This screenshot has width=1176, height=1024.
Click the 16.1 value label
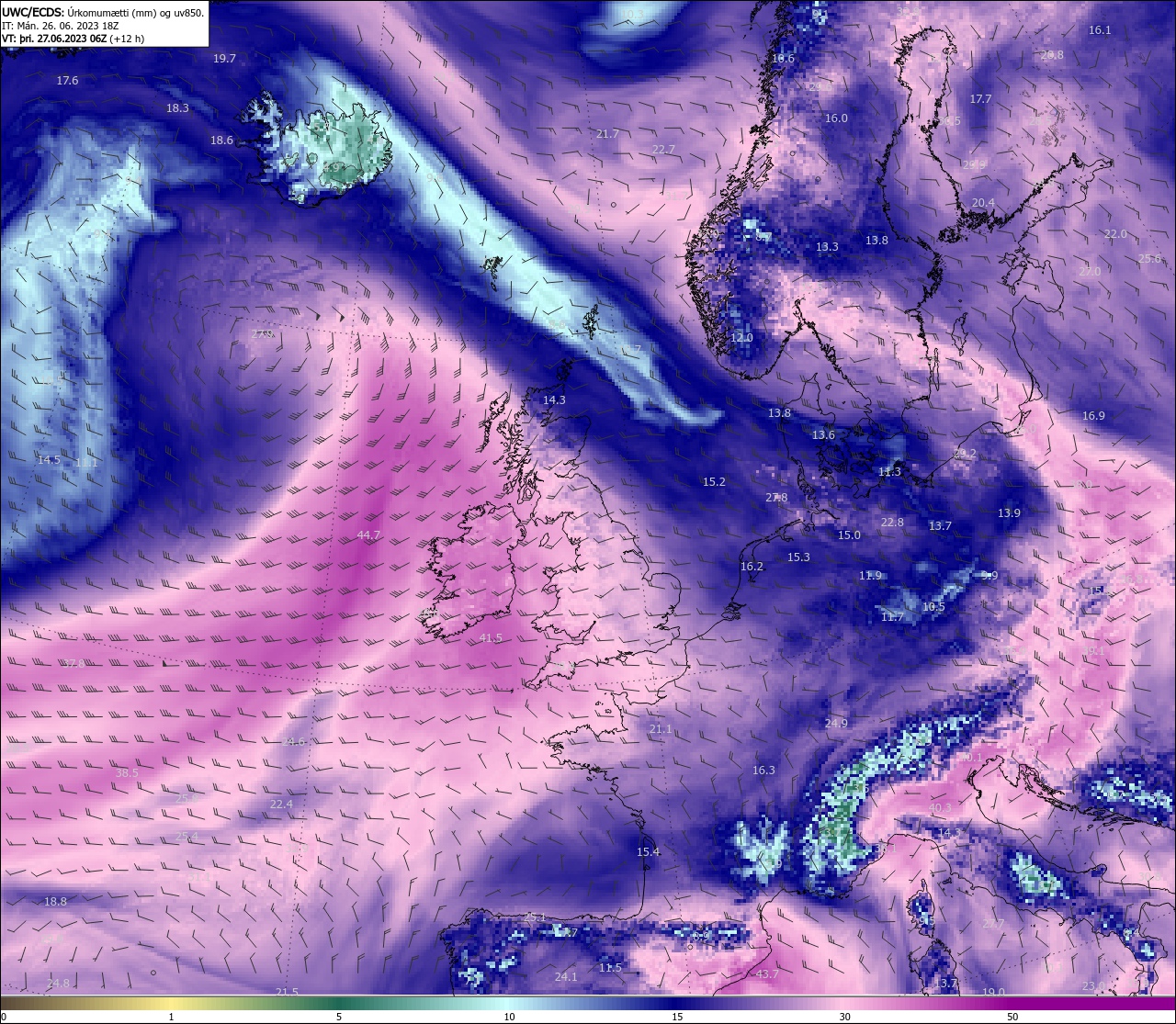pyautogui.click(x=1100, y=30)
